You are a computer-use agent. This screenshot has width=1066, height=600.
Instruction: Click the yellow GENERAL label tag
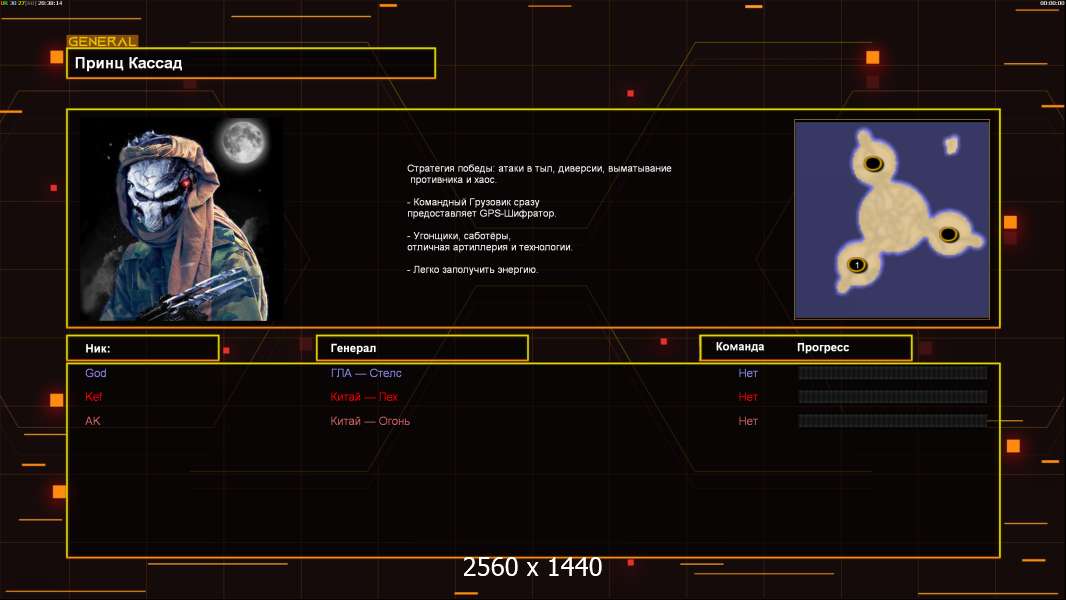(x=102, y=42)
